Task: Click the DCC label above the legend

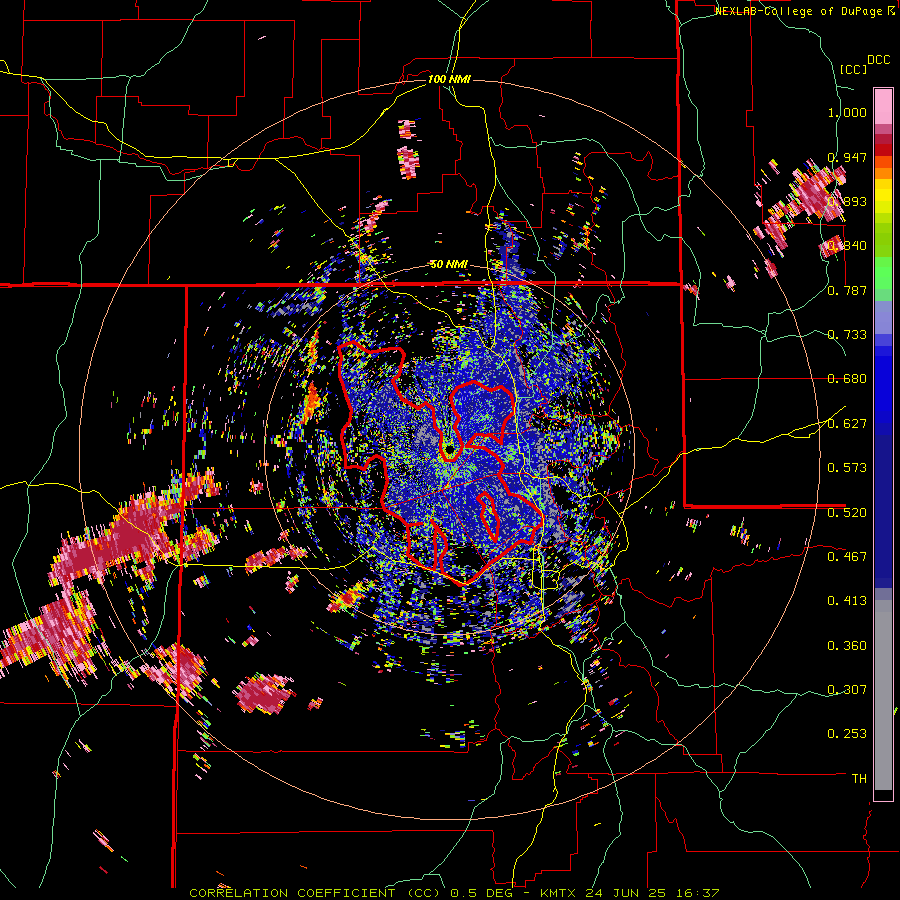Action: click(x=879, y=60)
